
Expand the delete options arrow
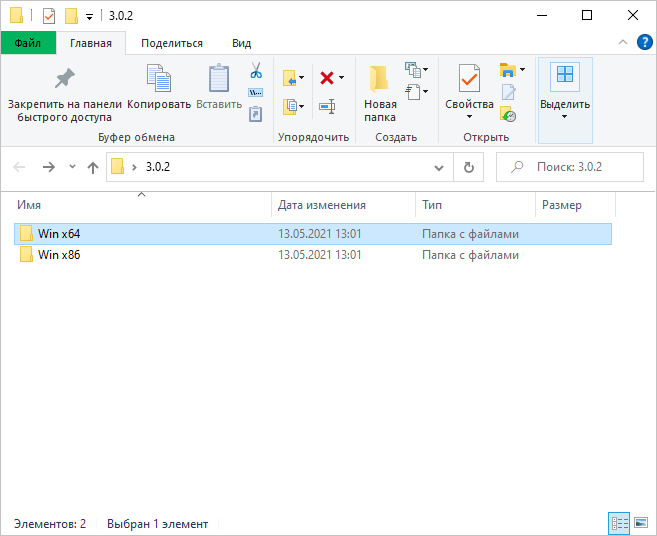coord(341,78)
